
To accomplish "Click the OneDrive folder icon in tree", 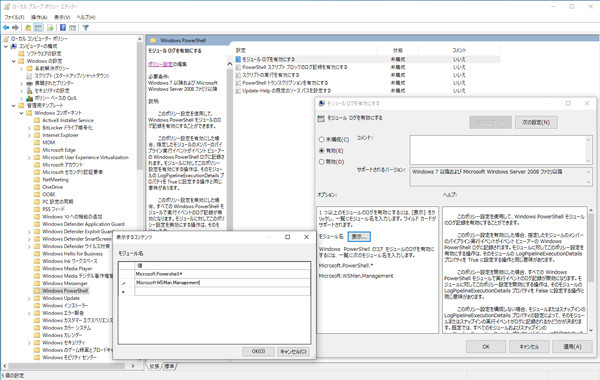I will (37, 187).
